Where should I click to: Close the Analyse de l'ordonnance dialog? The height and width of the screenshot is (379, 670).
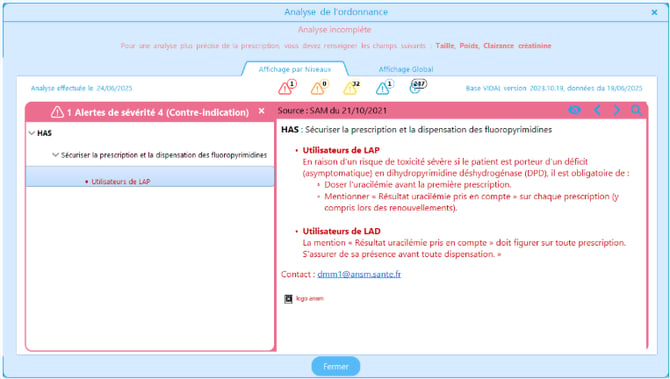(x=654, y=12)
